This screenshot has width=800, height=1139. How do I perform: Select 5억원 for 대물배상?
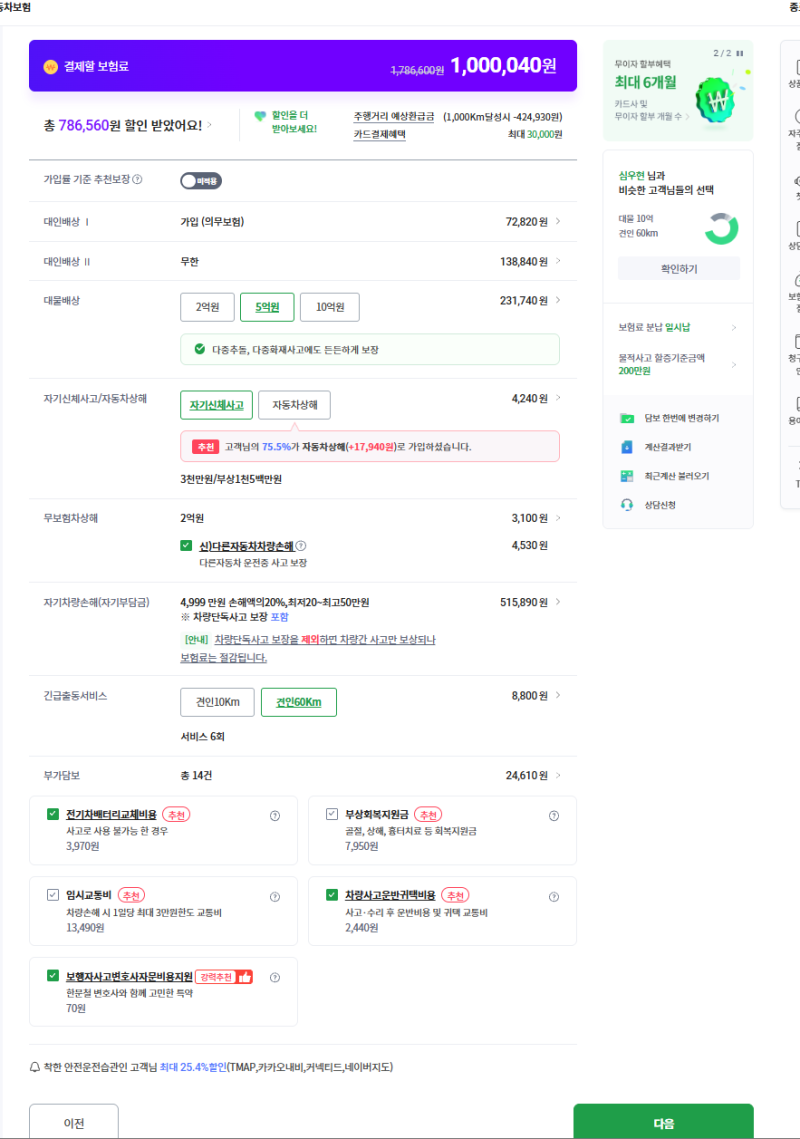point(267,307)
